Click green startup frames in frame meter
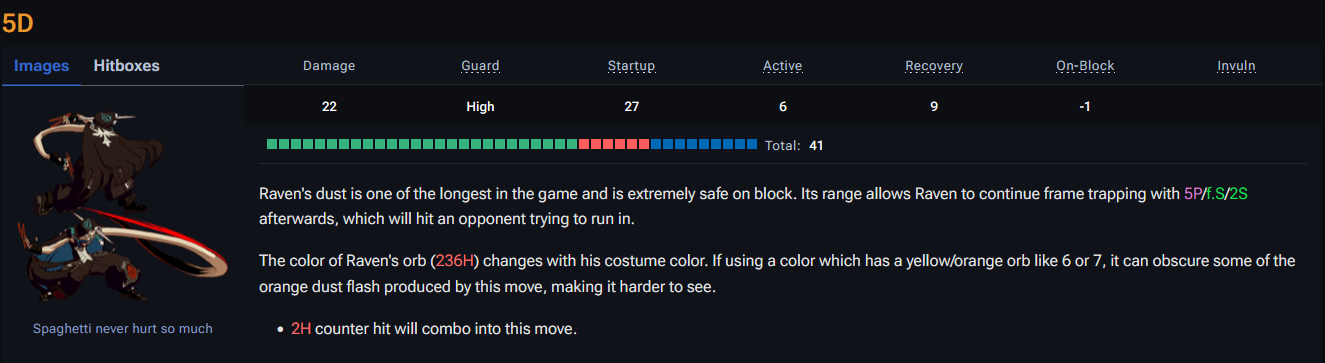The width and height of the screenshot is (1325, 363). tap(422, 145)
